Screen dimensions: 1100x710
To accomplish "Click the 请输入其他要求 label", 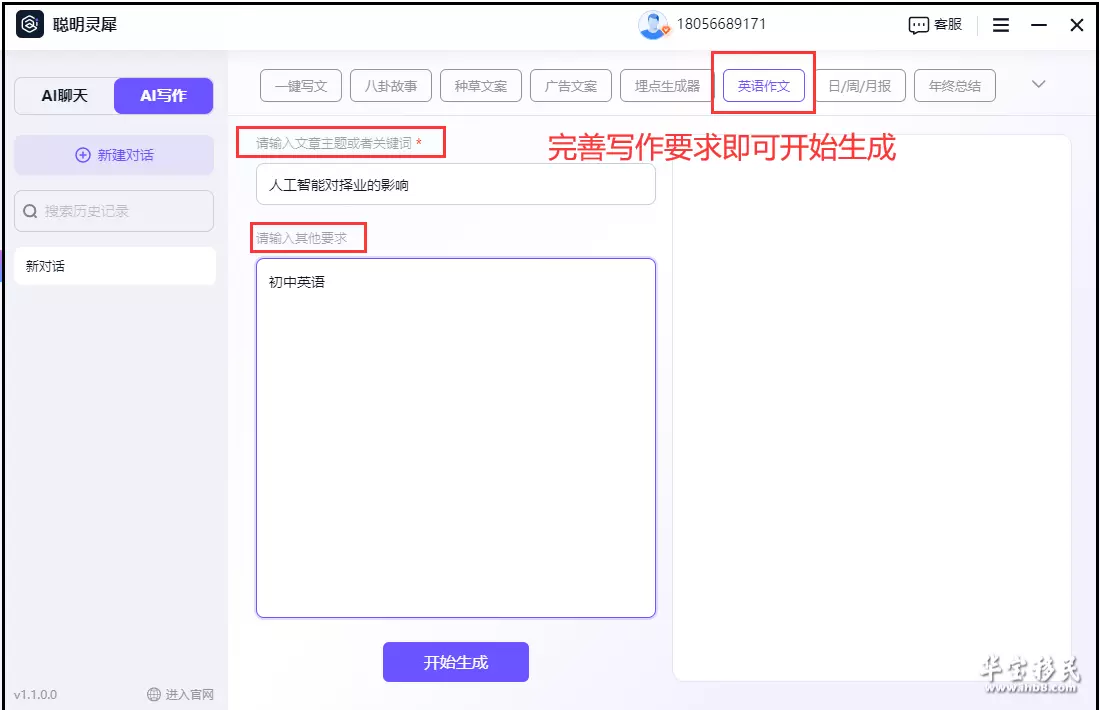I will [x=302, y=239].
